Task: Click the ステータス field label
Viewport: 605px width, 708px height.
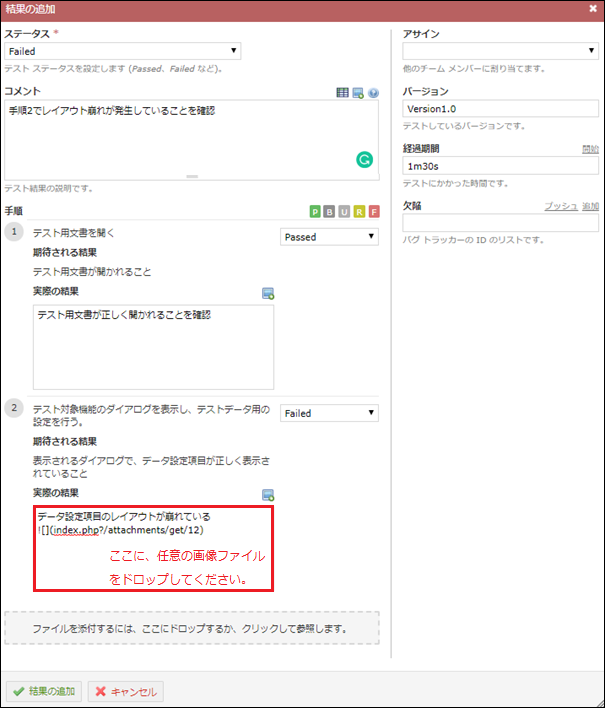Action: [27, 34]
